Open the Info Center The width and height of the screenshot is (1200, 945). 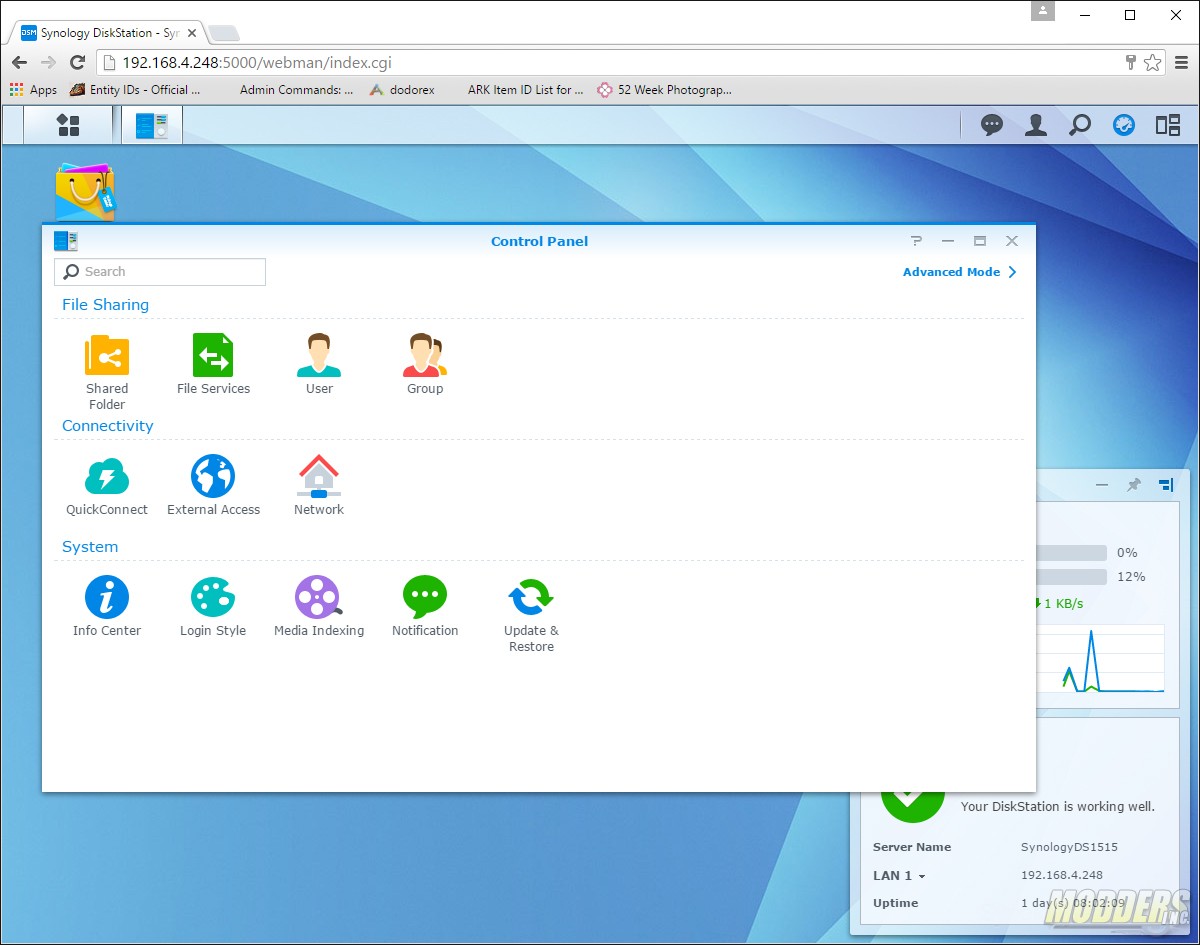click(x=107, y=606)
